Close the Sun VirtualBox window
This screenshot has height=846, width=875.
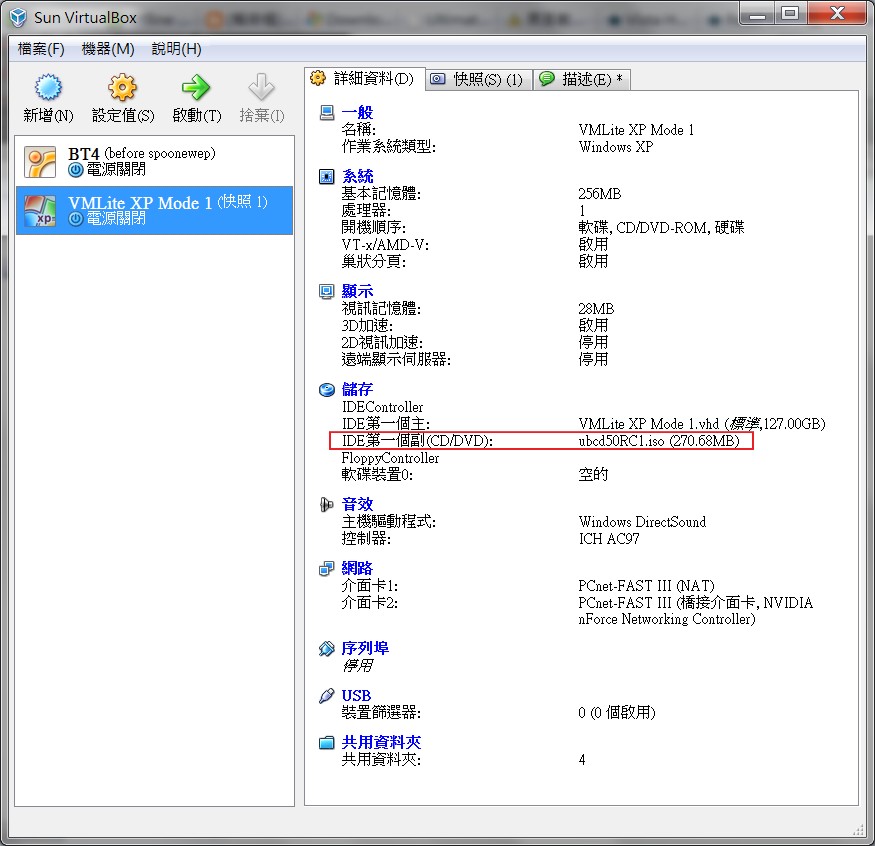[837, 13]
